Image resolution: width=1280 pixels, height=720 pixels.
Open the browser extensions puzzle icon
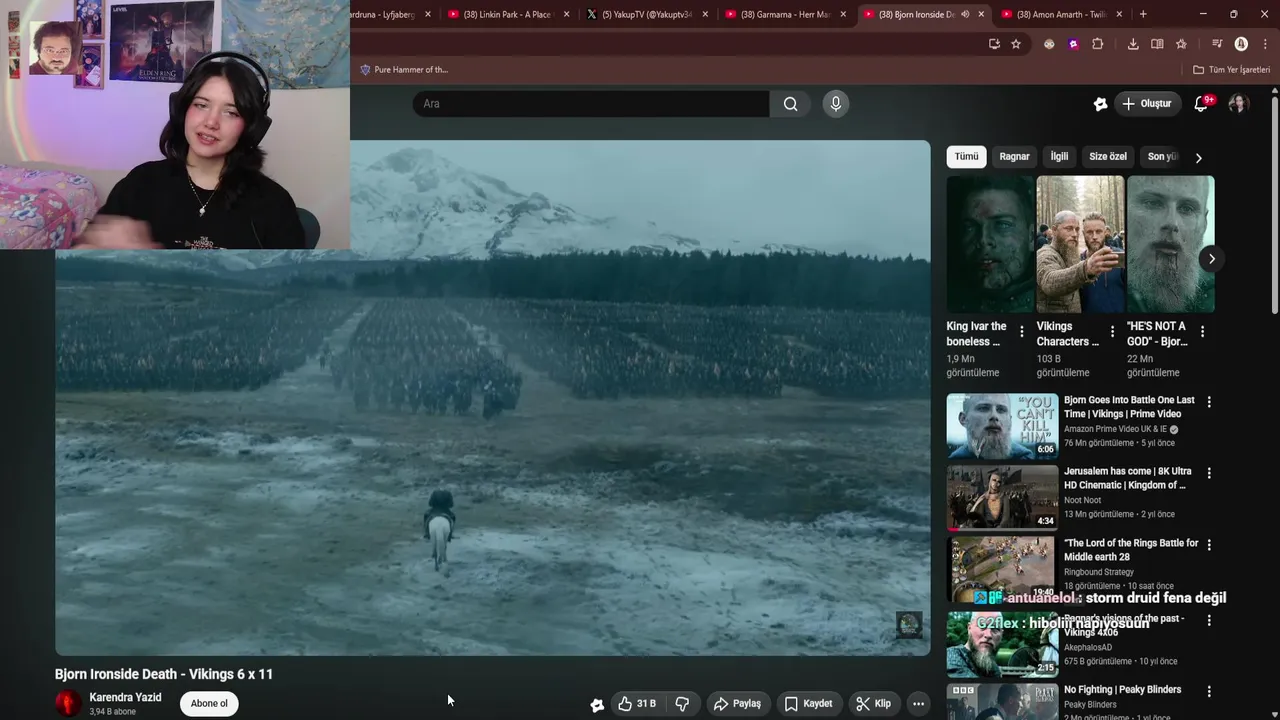click(x=1097, y=44)
